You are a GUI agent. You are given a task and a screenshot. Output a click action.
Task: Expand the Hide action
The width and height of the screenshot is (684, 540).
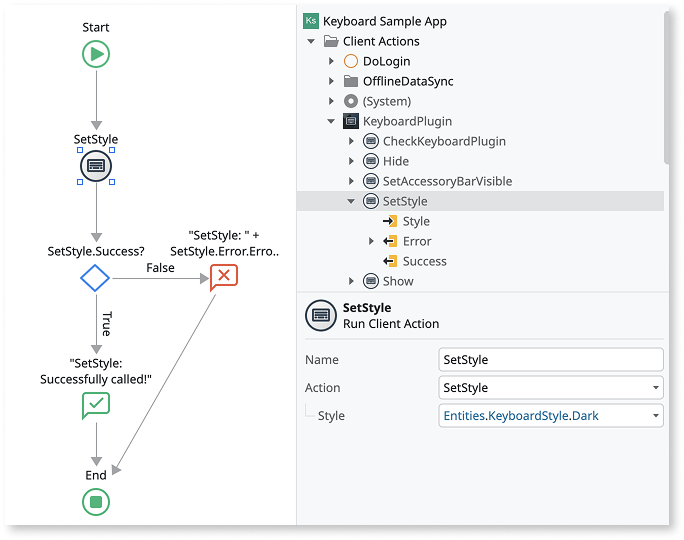point(351,161)
